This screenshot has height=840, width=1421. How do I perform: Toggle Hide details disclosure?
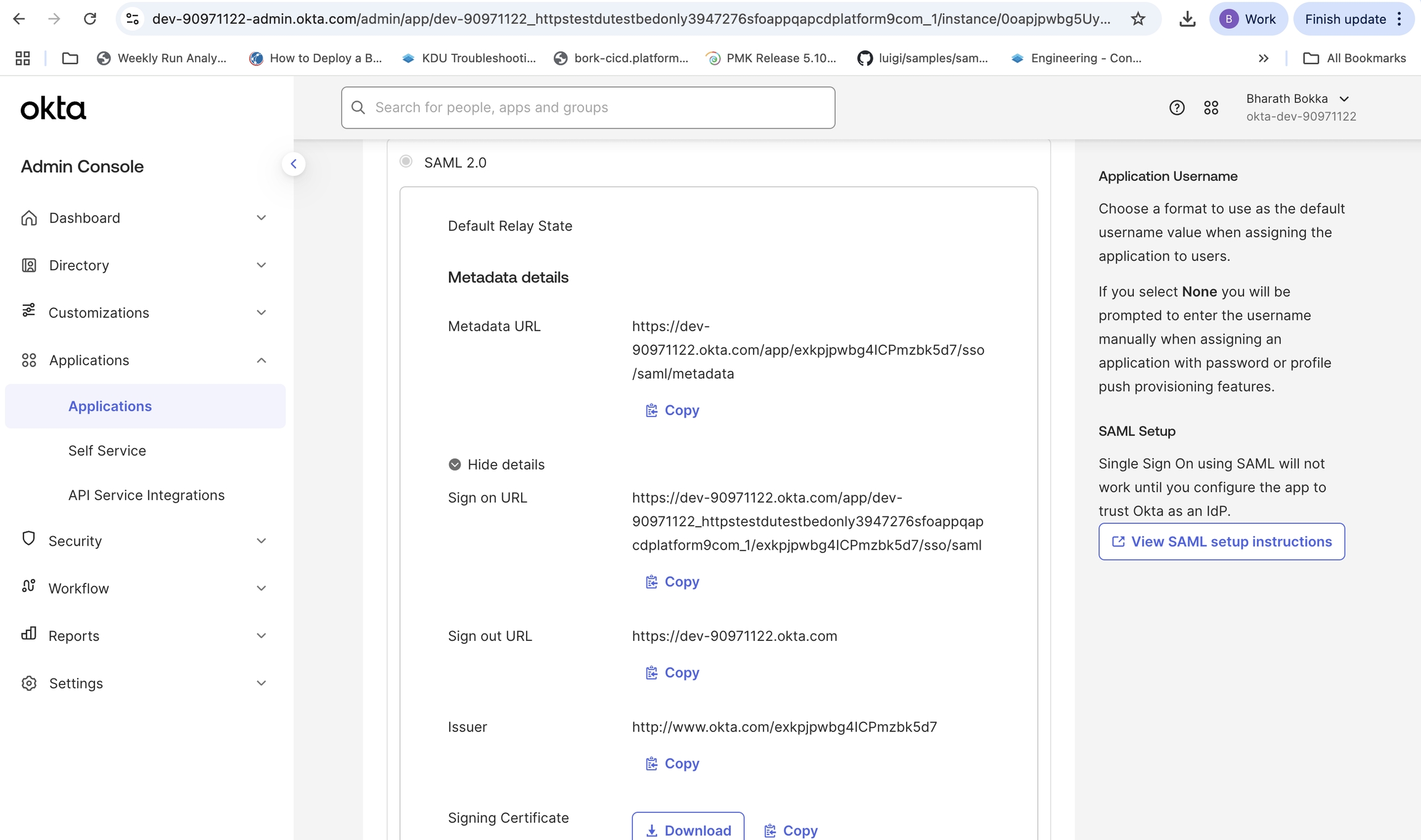coord(496,464)
